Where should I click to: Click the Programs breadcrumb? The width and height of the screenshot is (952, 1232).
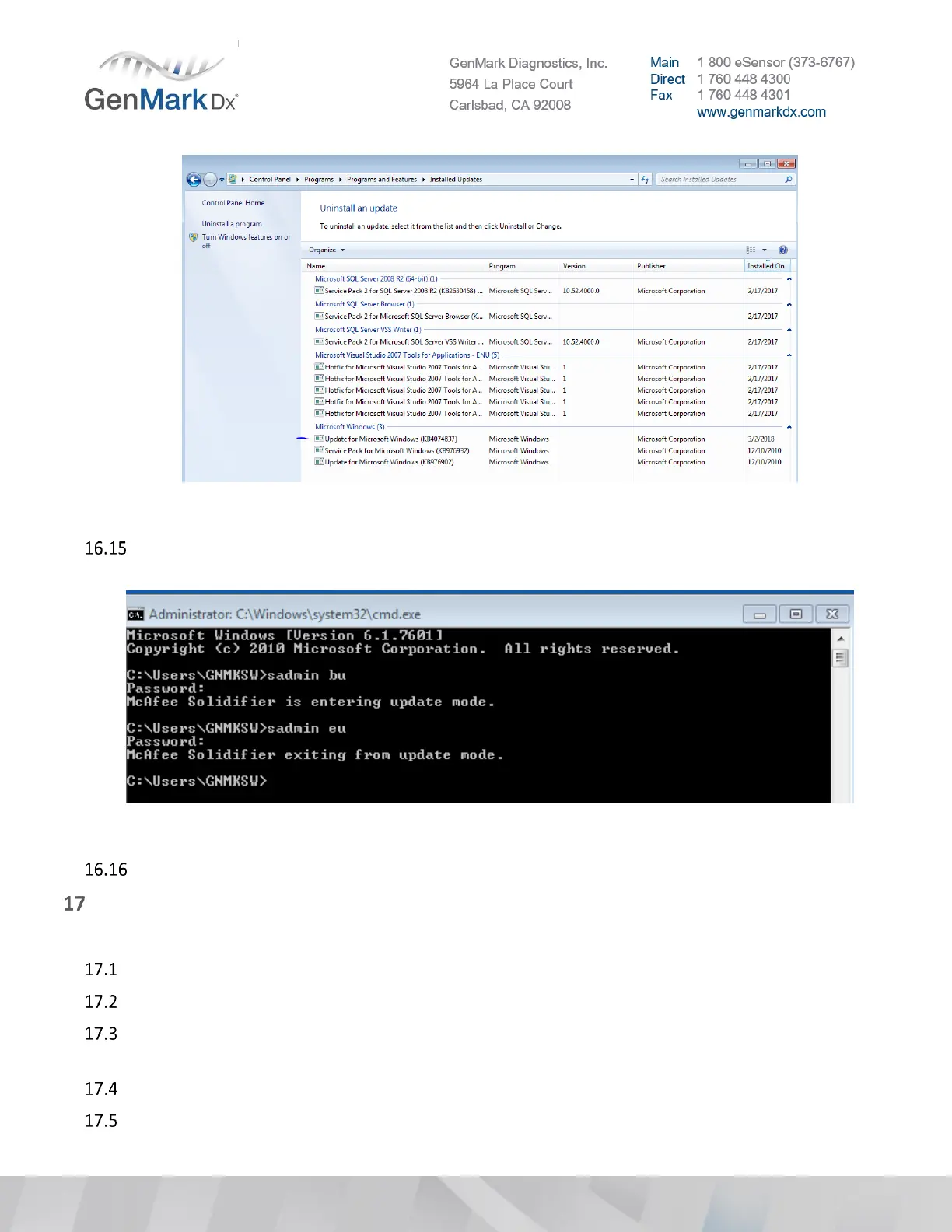pos(319,180)
